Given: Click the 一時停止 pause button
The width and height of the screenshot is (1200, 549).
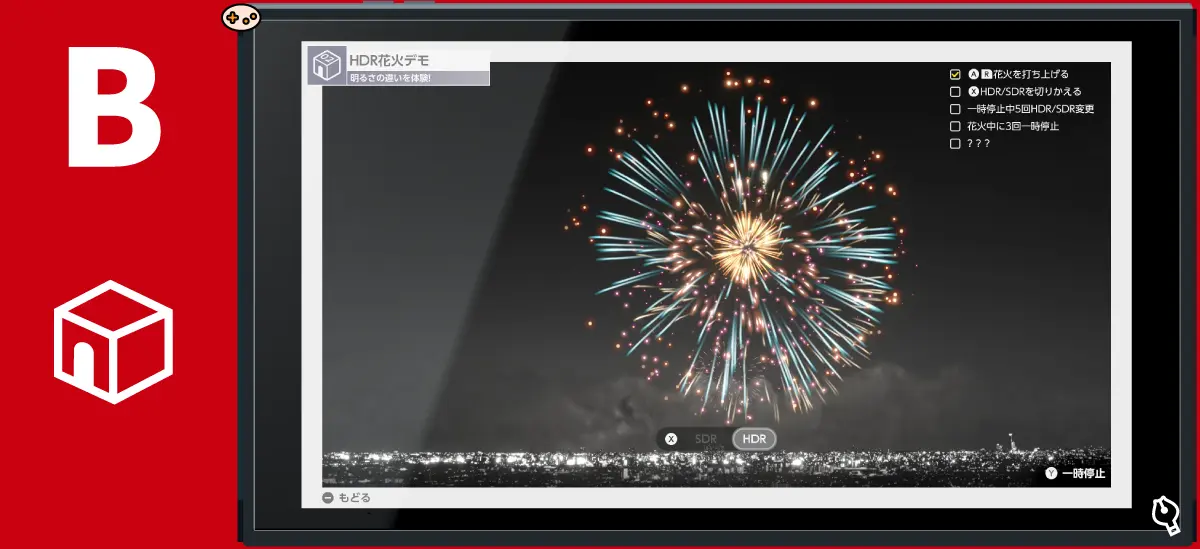Looking at the screenshot, I should pos(1076,473).
